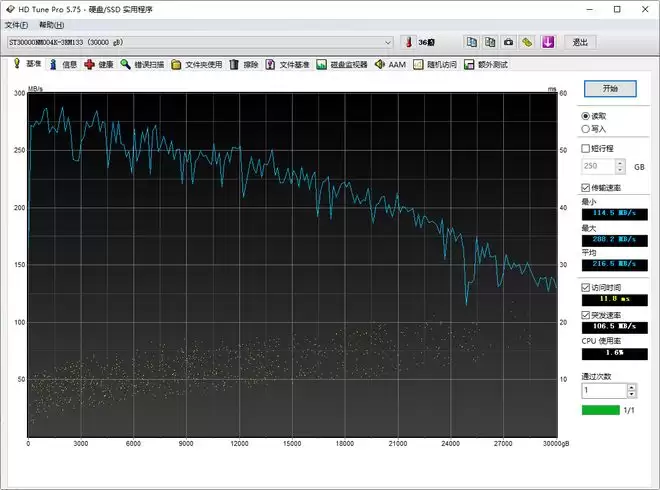Click the 退出 exit button
Image resolution: width=660 pixels, height=490 pixels.
[579, 42]
